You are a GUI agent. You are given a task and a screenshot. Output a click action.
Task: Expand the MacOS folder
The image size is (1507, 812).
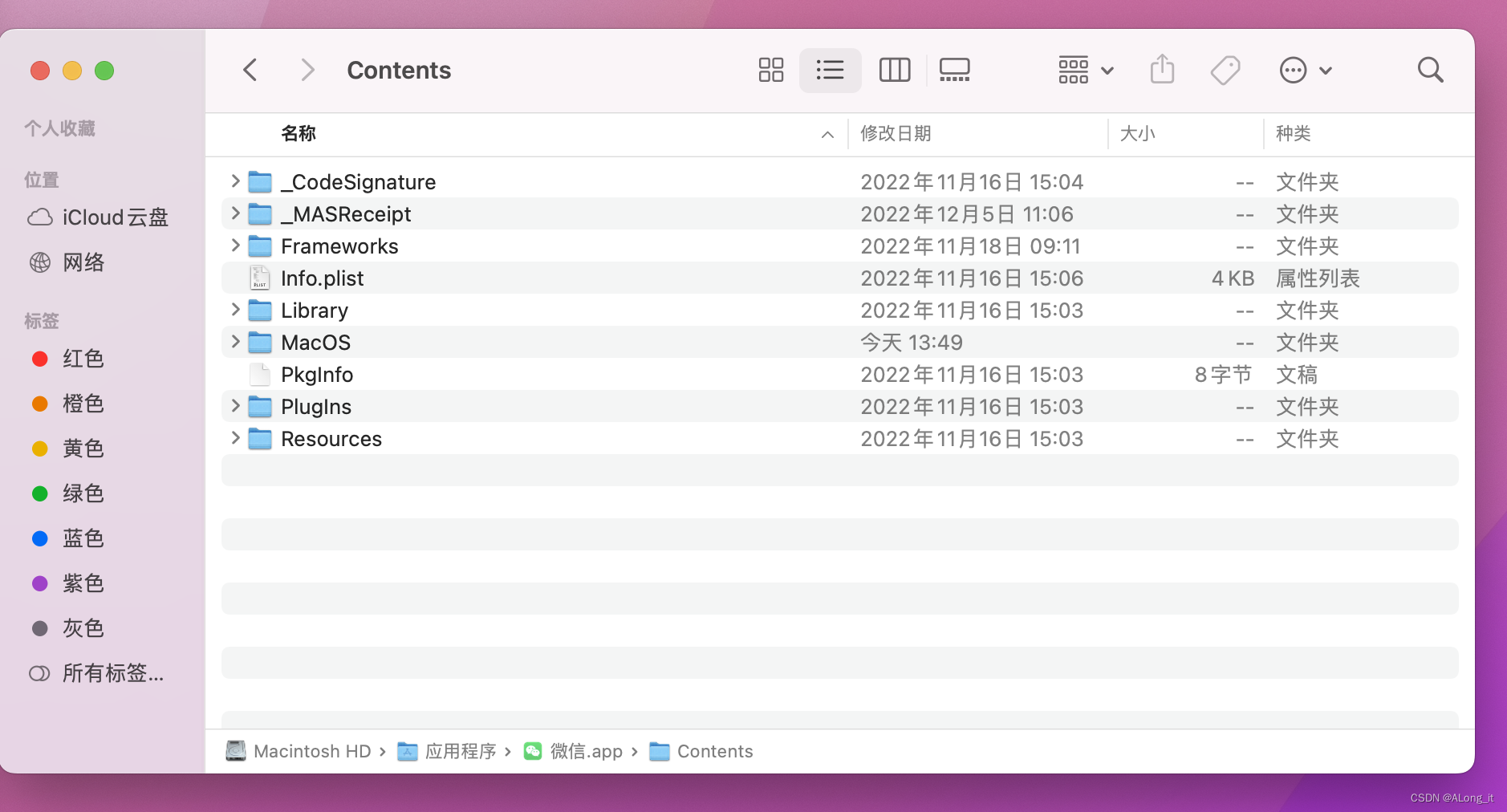pos(235,342)
